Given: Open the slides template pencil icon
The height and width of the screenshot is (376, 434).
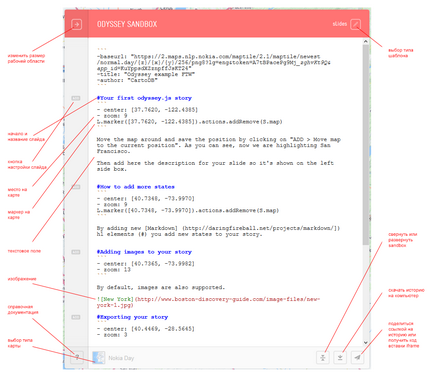Looking at the screenshot, I should point(356,24).
